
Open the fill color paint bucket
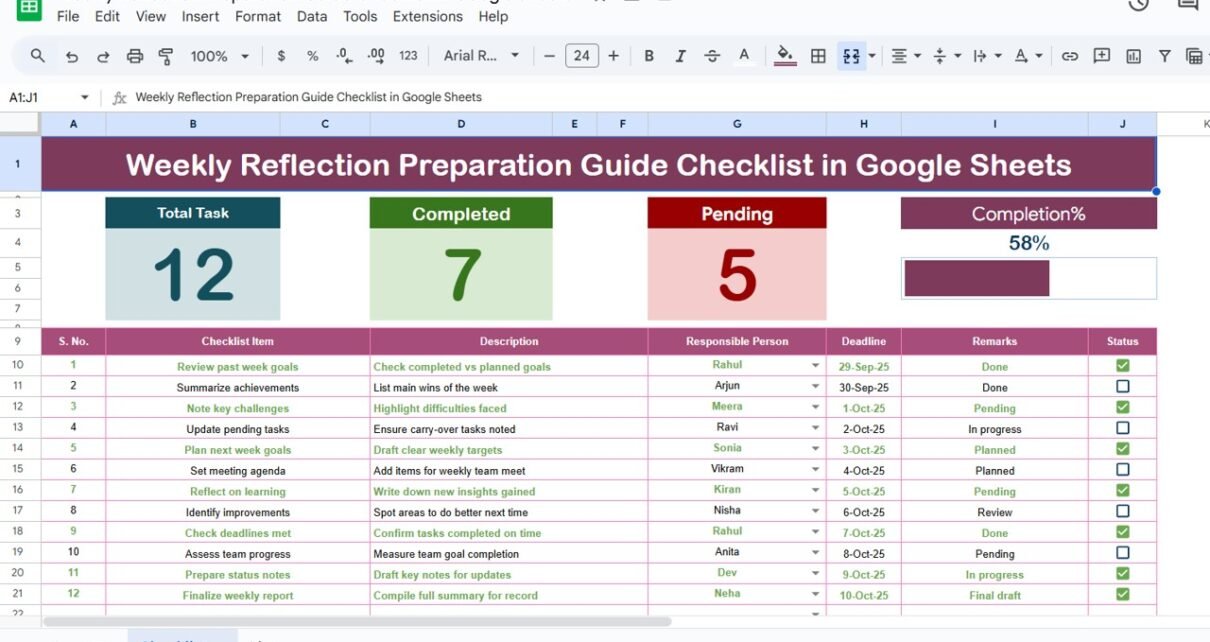[785, 56]
